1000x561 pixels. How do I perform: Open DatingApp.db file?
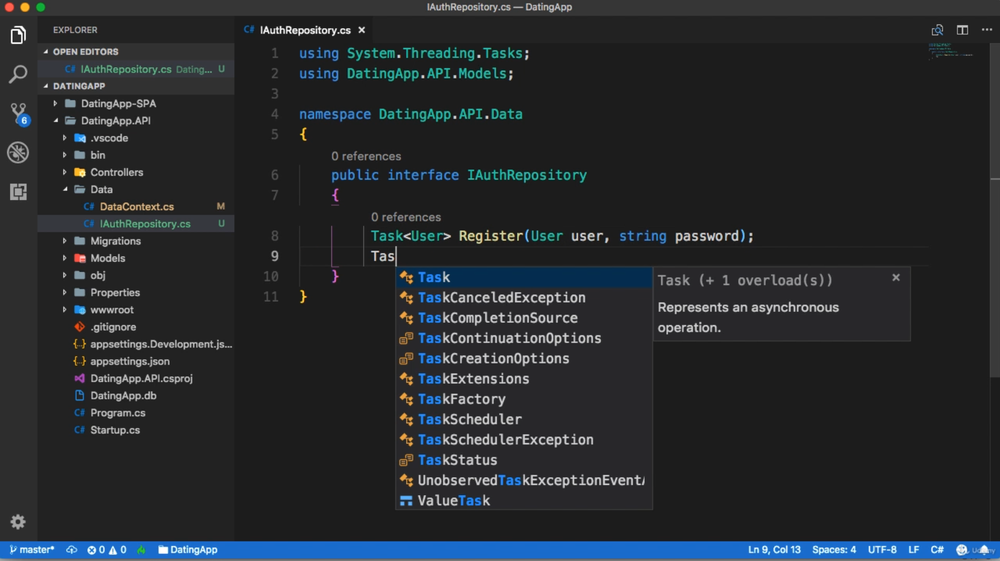point(136,396)
